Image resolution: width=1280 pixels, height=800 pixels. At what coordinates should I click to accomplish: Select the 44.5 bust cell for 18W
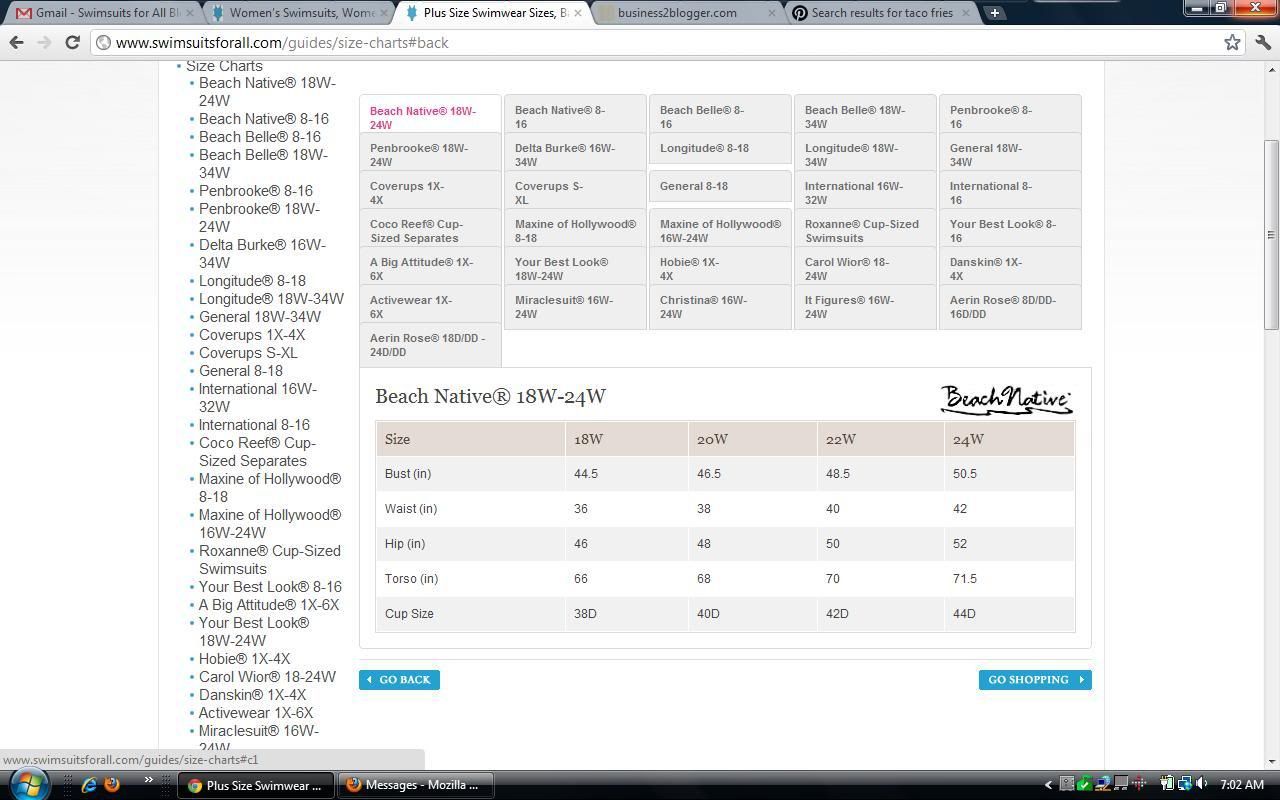[626, 474]
